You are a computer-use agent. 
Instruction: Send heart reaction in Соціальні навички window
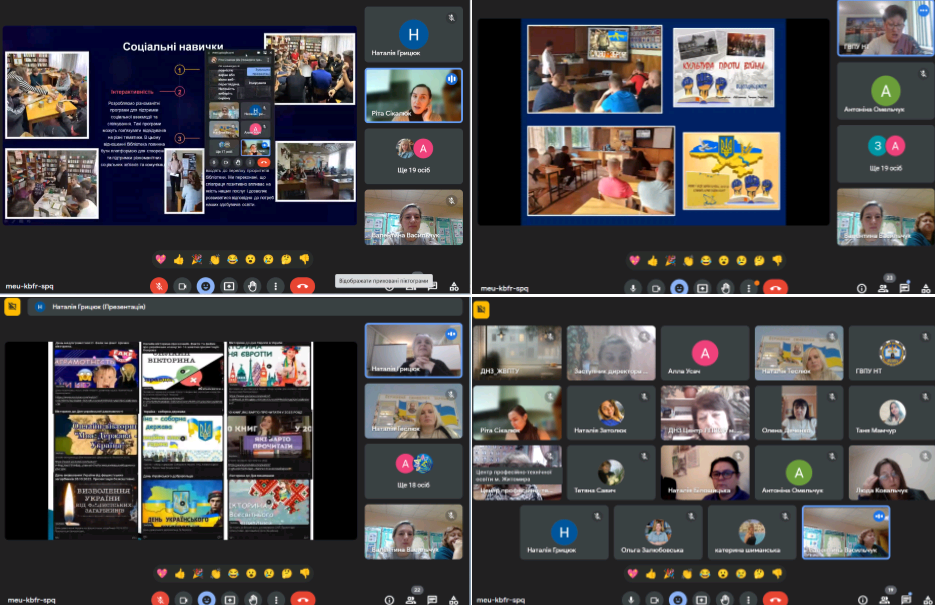[160, 259]
